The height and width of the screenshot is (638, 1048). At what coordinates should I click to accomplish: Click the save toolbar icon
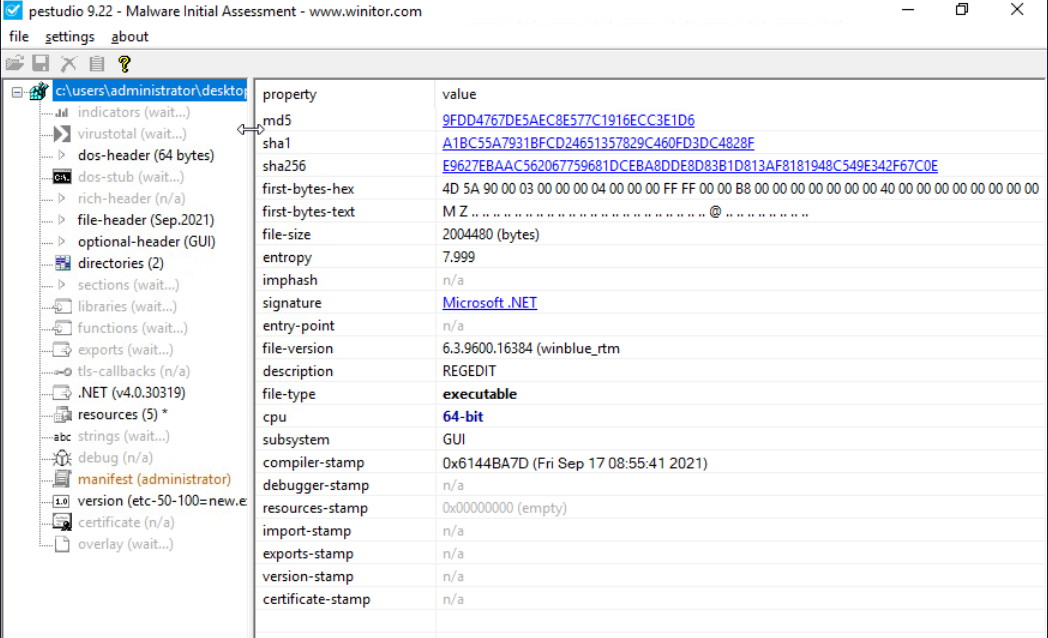tap(42, 64)
